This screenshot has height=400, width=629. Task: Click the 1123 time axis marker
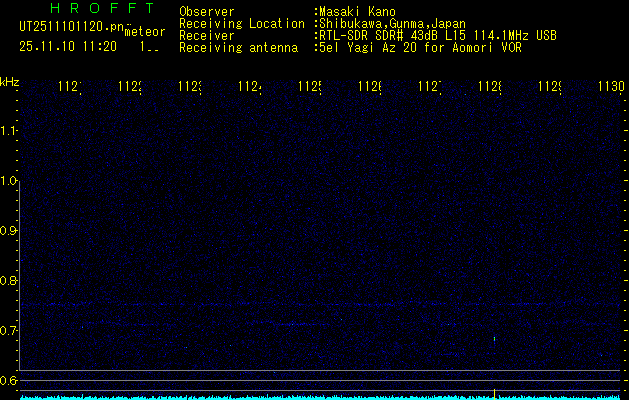click(190, 86)
